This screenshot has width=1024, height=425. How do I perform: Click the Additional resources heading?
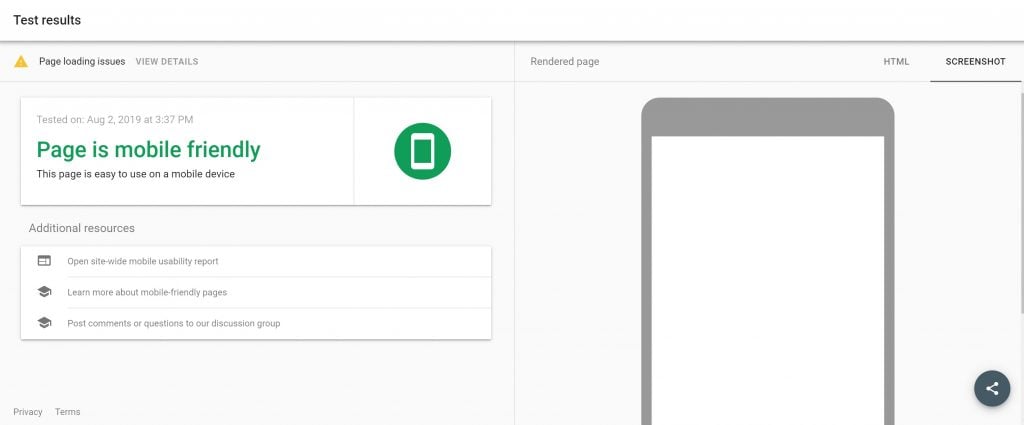(x=82, y=228)
